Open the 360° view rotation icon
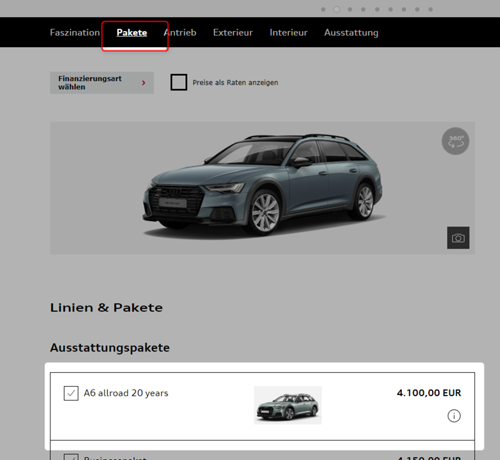The image size is (500, 460). 455,141
